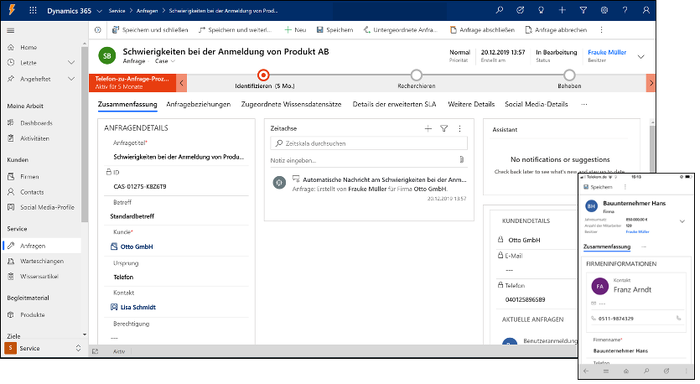The image size is (700, 384).
Task: Collapse the sidebar with the hamburger icon
Action: pos(11,30)
